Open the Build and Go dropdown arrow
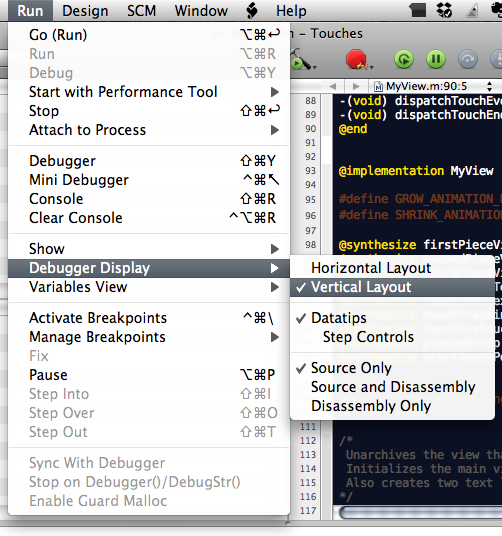The height and width of the screenshot is (536, 502). tap(314, 67)
